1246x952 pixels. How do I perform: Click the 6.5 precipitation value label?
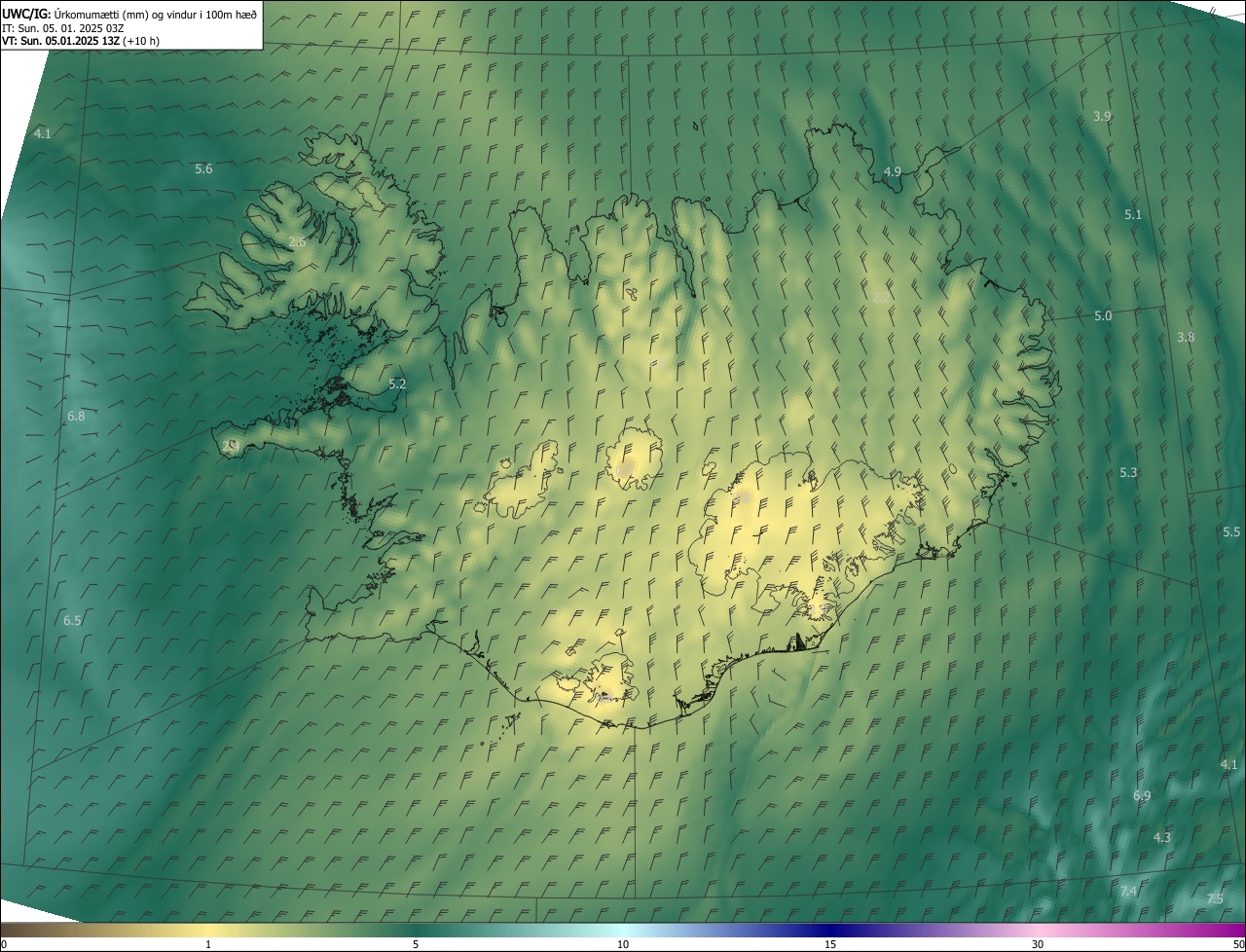73,621
